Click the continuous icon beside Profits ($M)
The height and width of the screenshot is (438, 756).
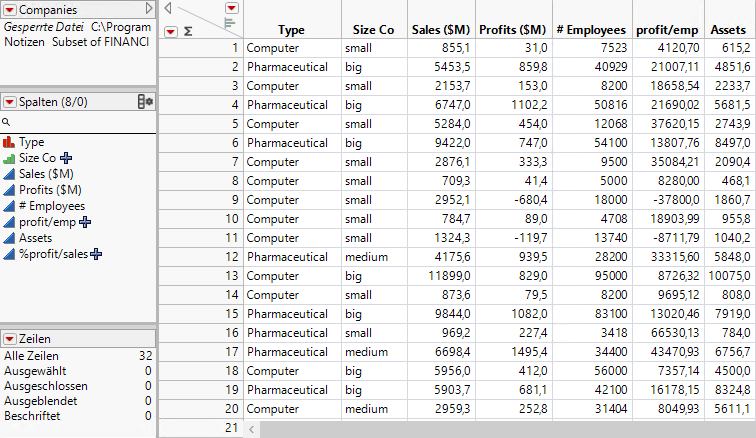pos(9,190)
